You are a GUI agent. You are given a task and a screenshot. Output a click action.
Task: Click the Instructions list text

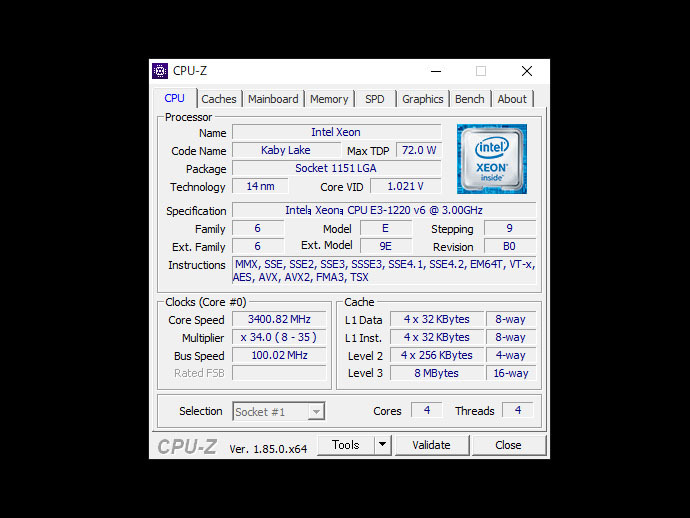(384, 271)
